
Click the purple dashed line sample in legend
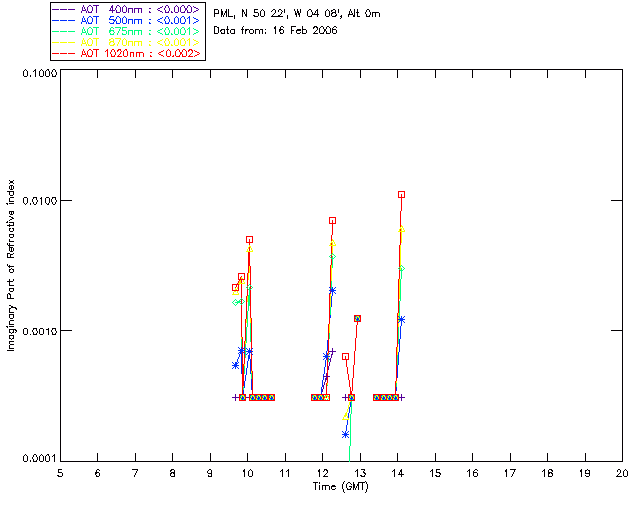pos(64,9)
